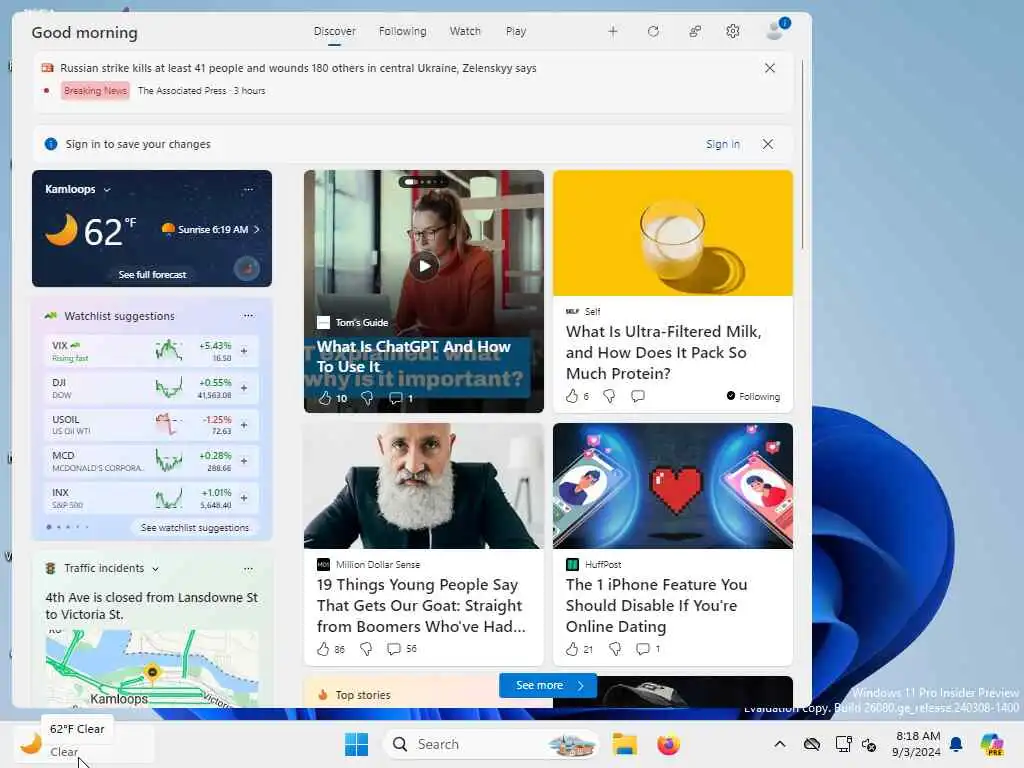This screenshot has width=1024, height=768.
Task: Expand Traffic incidents dropdown
Action: coord(155,569)
